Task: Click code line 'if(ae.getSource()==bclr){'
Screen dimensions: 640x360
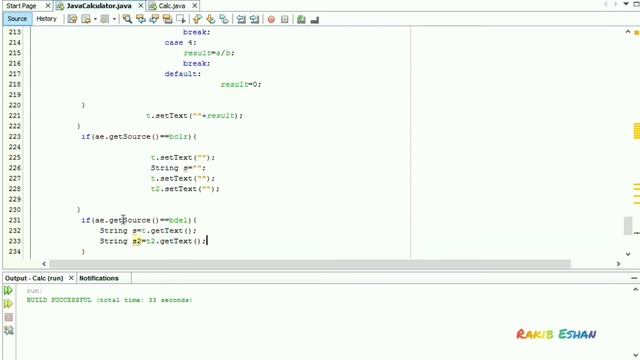Action: coord(139,137)
